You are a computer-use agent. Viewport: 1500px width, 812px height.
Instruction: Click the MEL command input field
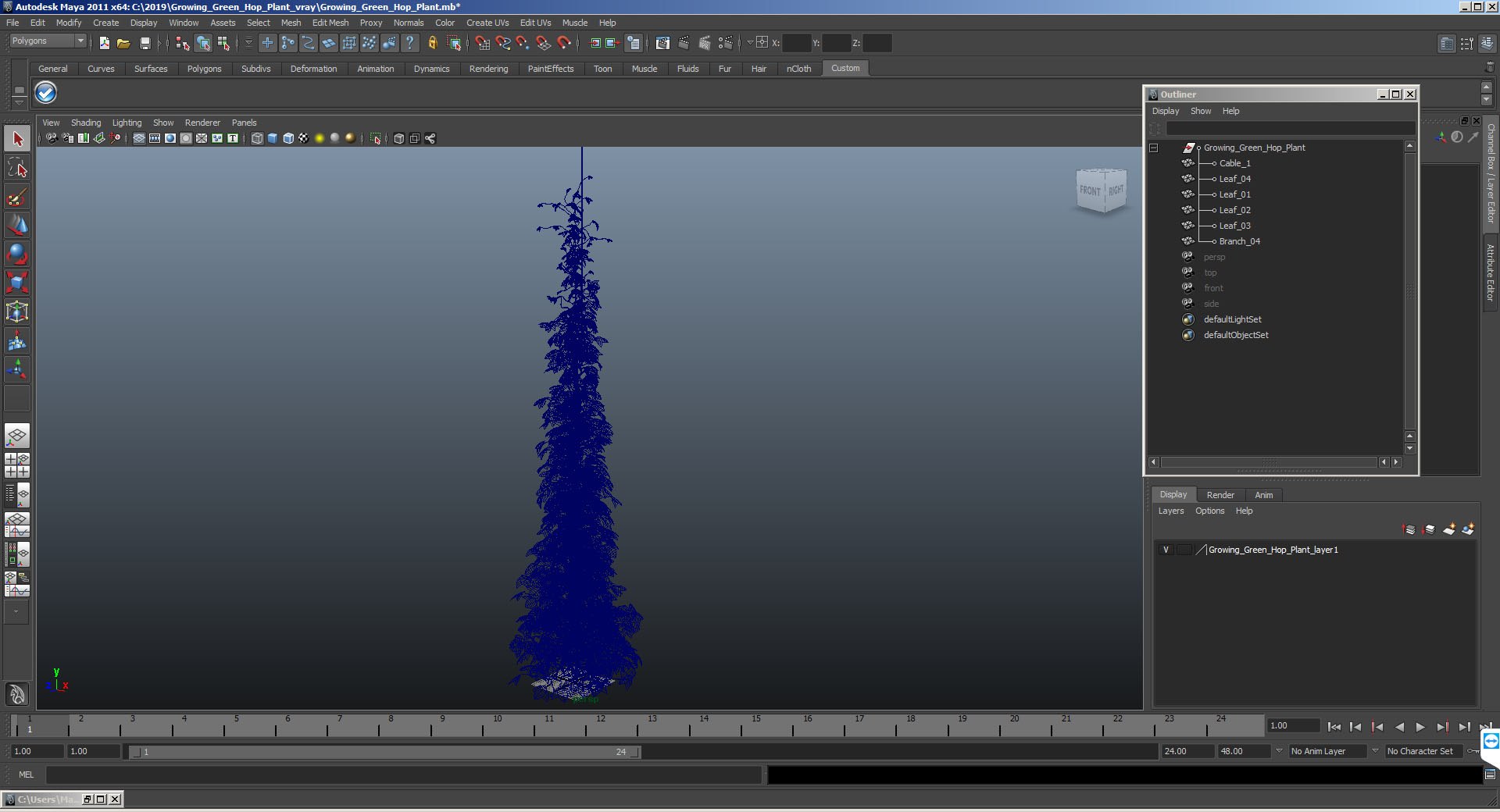click(404, 775)
